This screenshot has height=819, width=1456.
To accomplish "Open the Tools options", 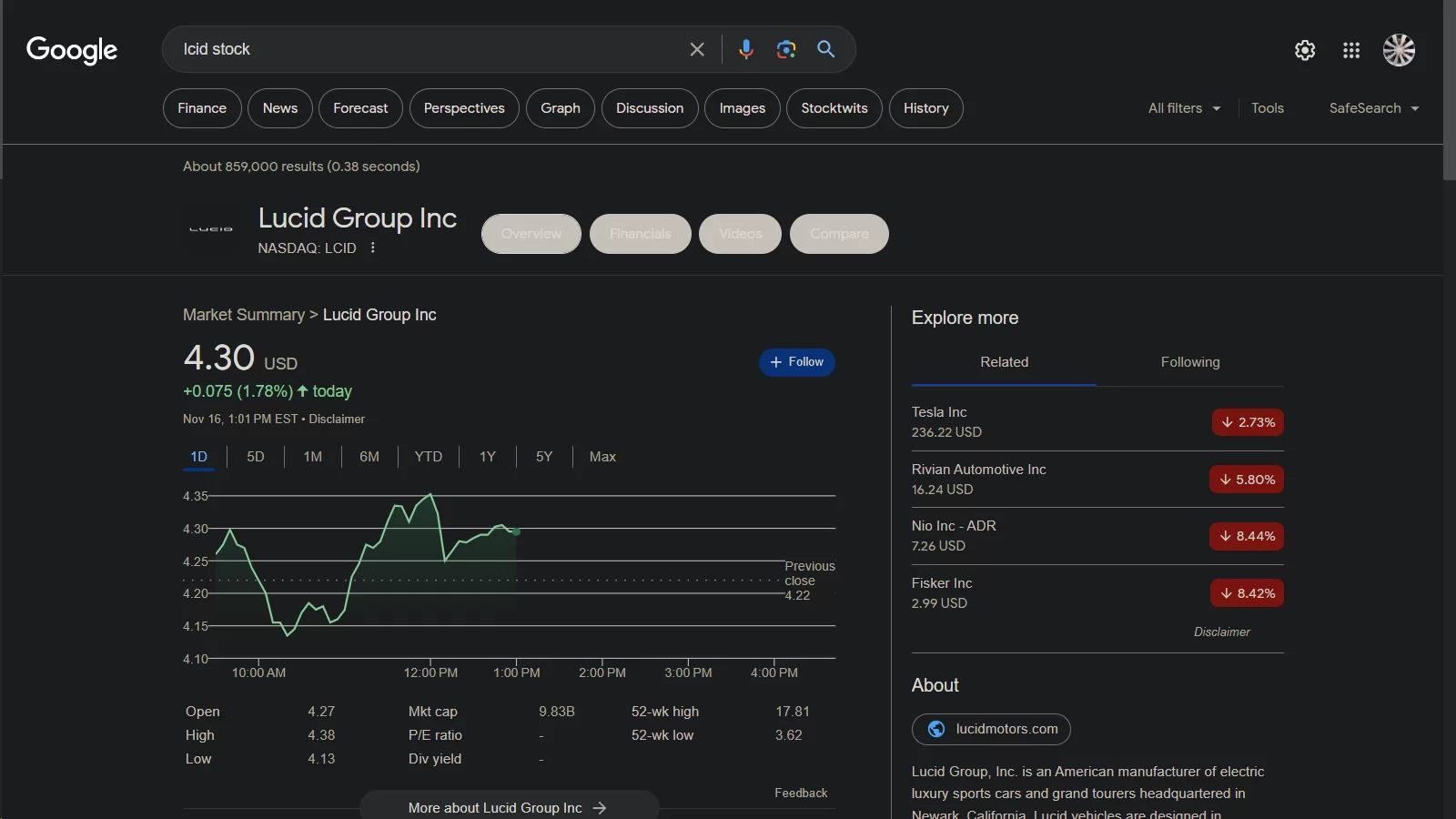I will (x=1267, y=108).
